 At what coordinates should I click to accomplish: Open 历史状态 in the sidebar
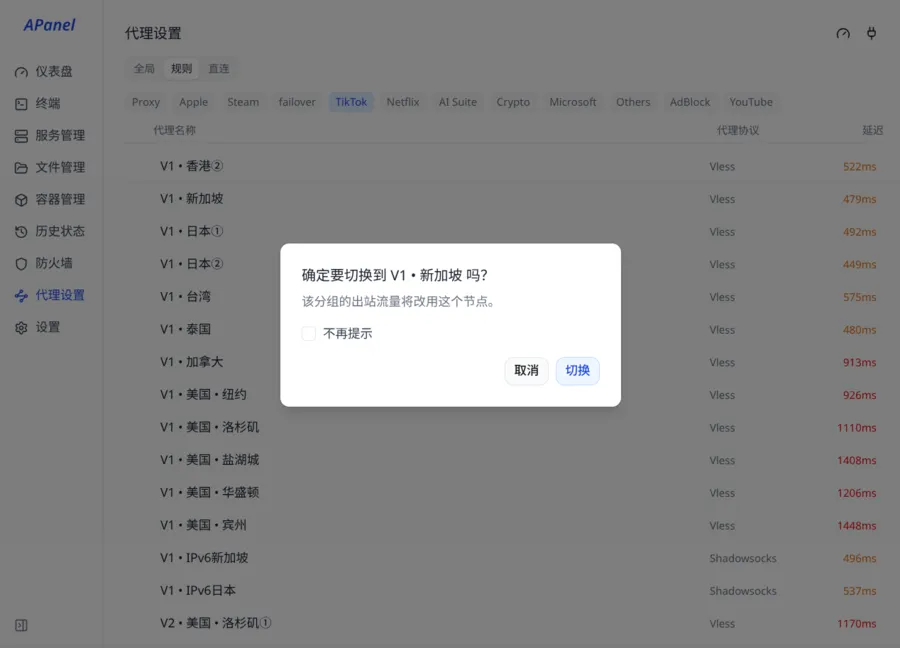pyautogui.click(x=52, y=232)
